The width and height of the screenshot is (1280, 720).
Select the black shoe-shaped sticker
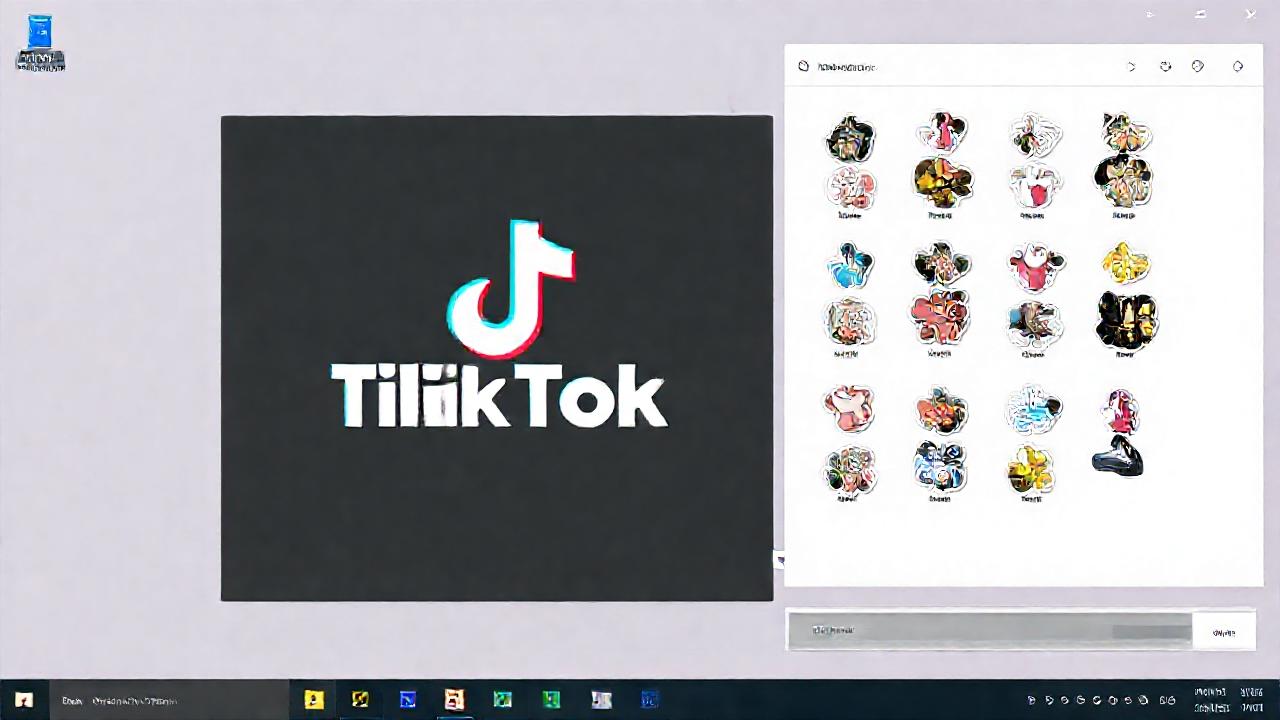coord(1117,456)
